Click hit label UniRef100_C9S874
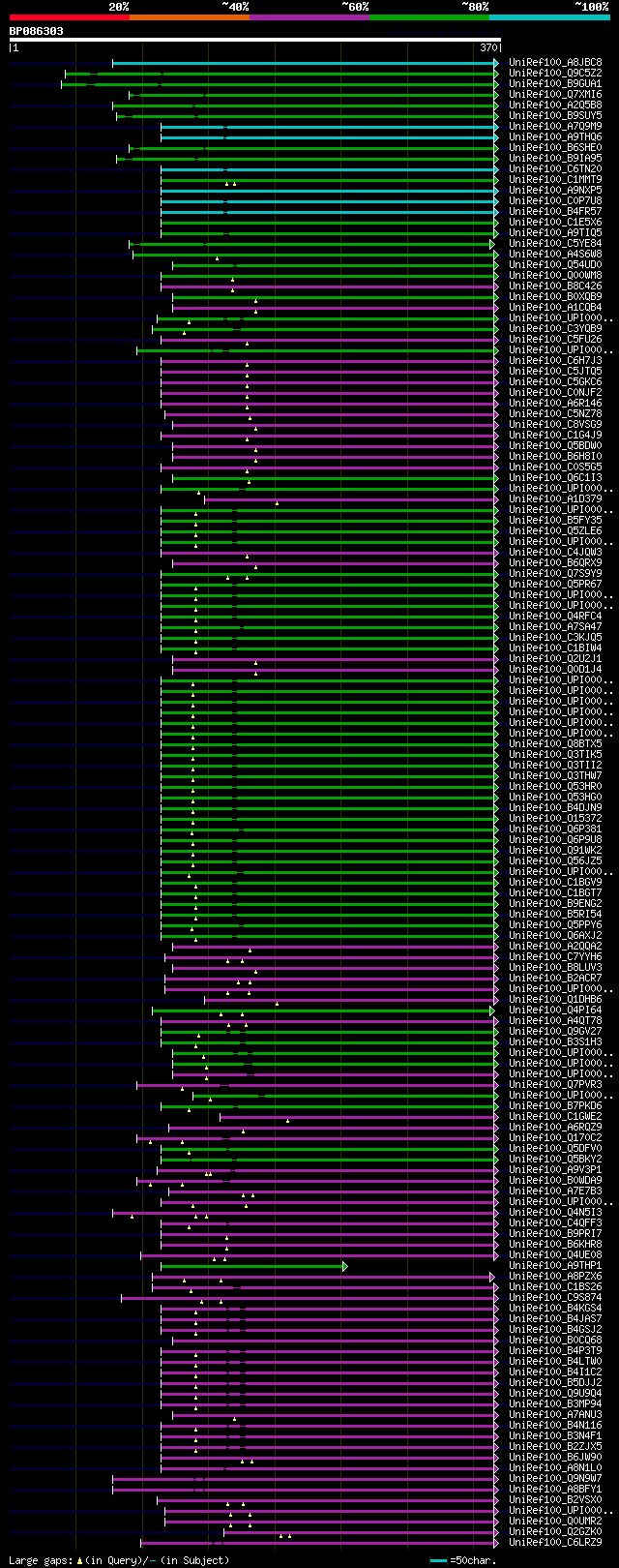Screen dimensions: 619x1568 (x=555, y=1298)
